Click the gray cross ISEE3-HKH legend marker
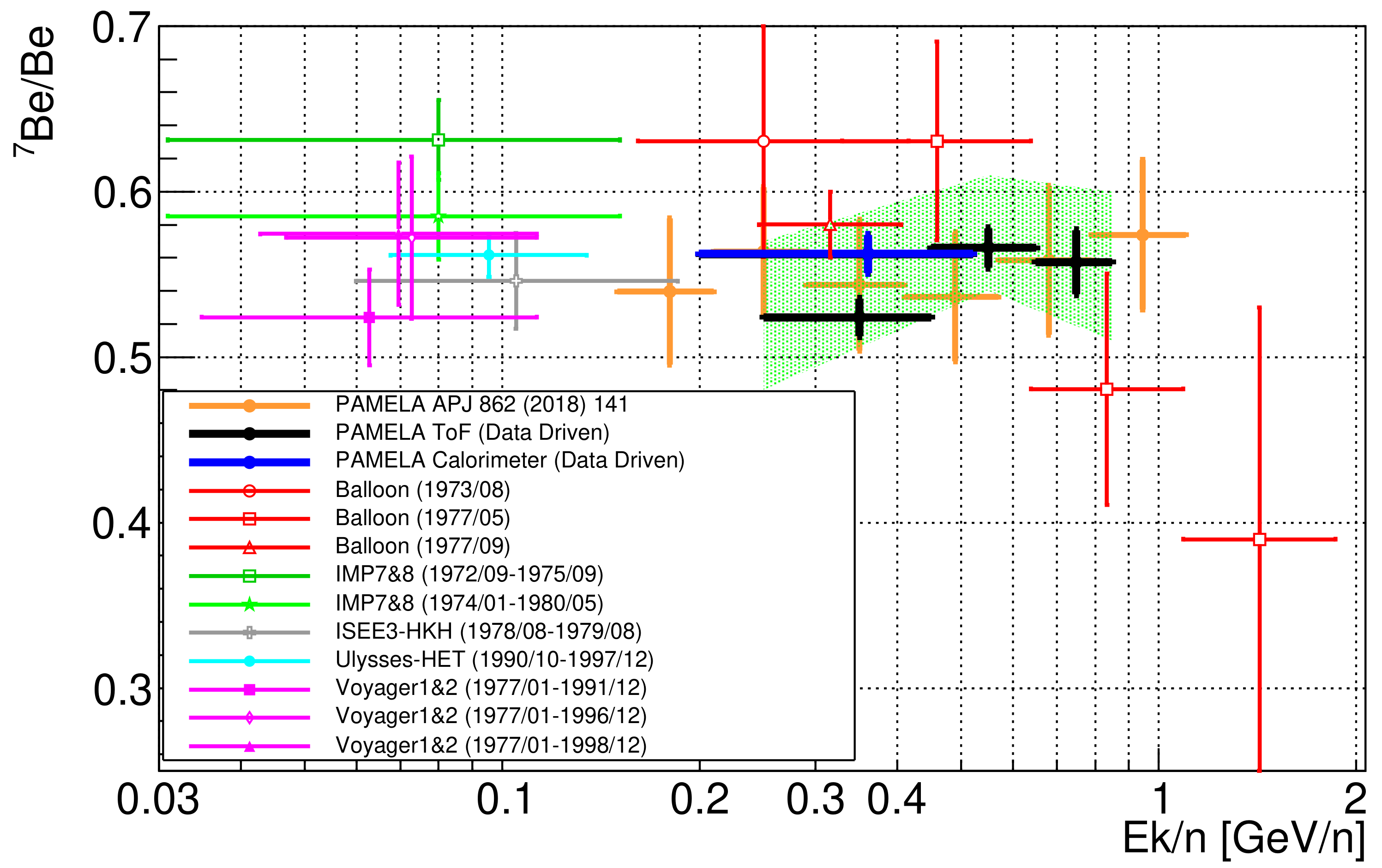 click(x=249, y=633)
